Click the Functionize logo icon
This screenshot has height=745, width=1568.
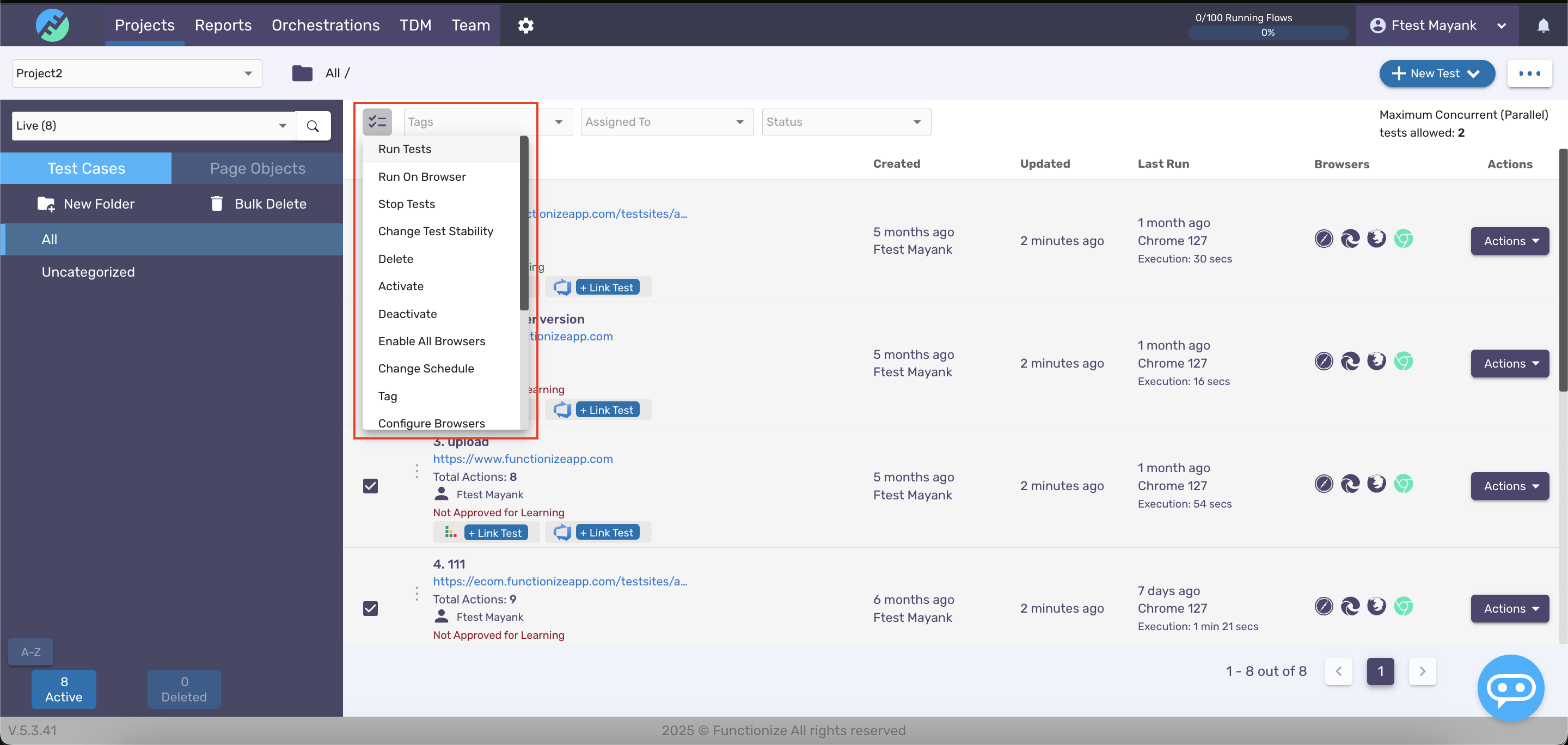click(52, 25)
